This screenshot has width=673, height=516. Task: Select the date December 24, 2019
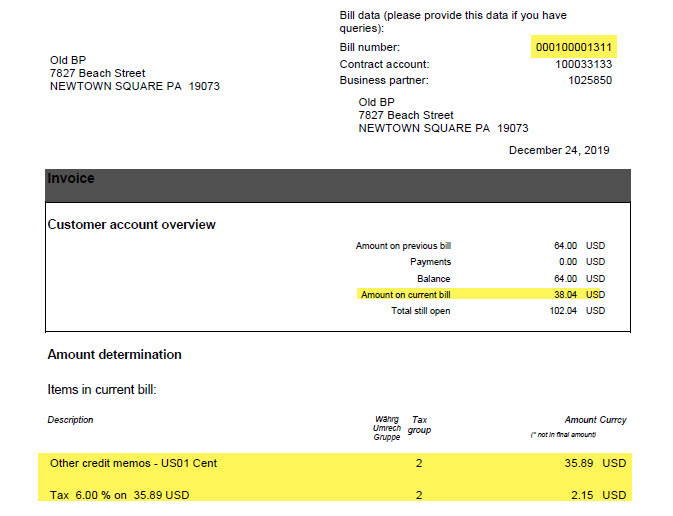[x=559, y=150]
